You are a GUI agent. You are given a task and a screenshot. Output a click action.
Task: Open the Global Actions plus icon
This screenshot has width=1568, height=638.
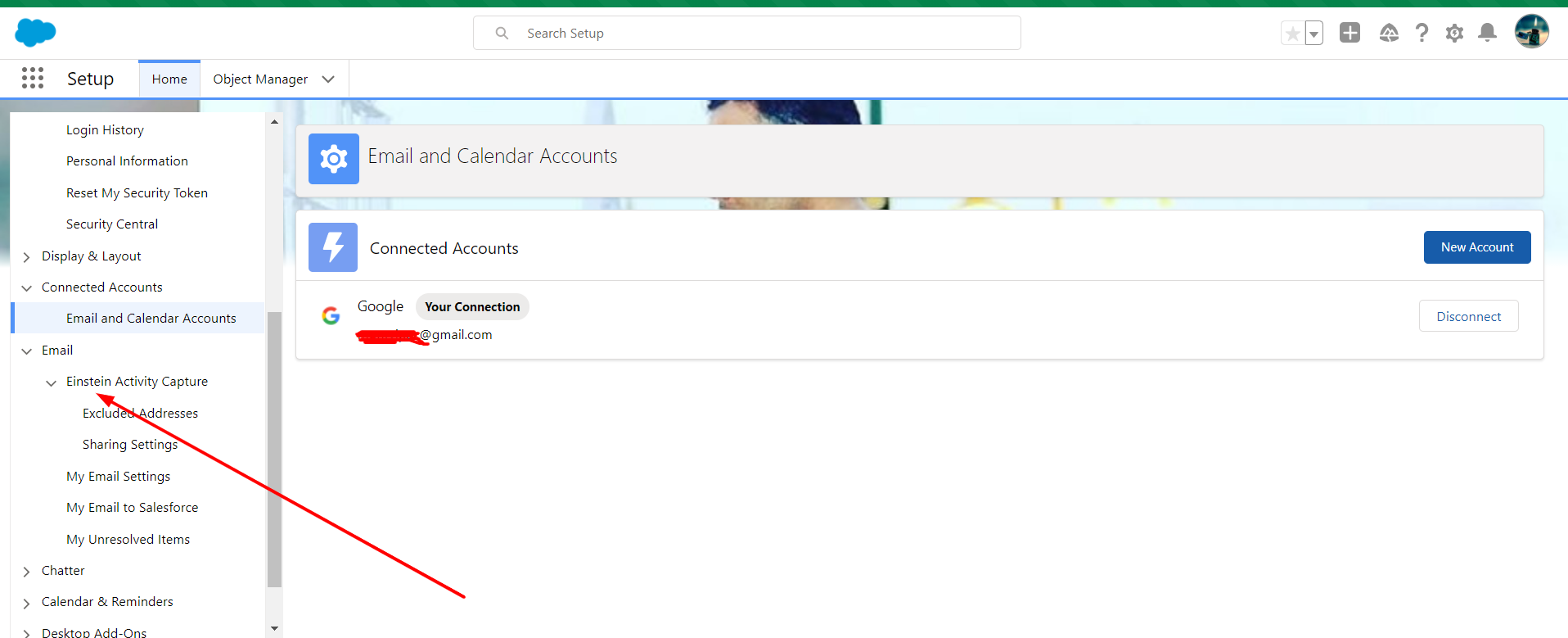(1349, 33)
